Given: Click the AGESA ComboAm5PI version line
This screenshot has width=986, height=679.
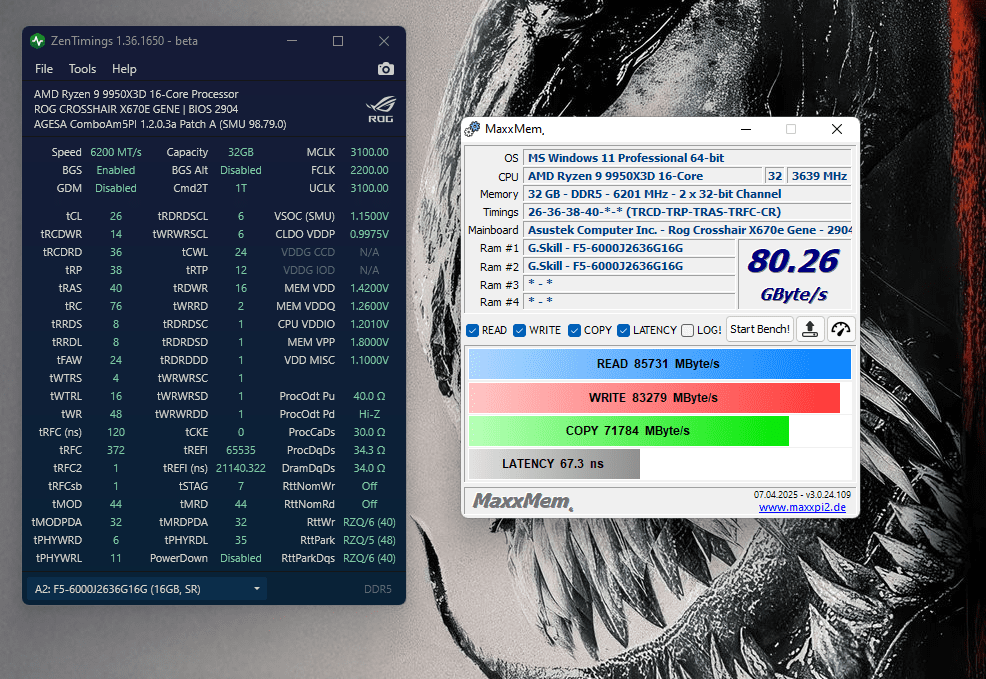Looking at the screenshot, I should tap(160, 124).
